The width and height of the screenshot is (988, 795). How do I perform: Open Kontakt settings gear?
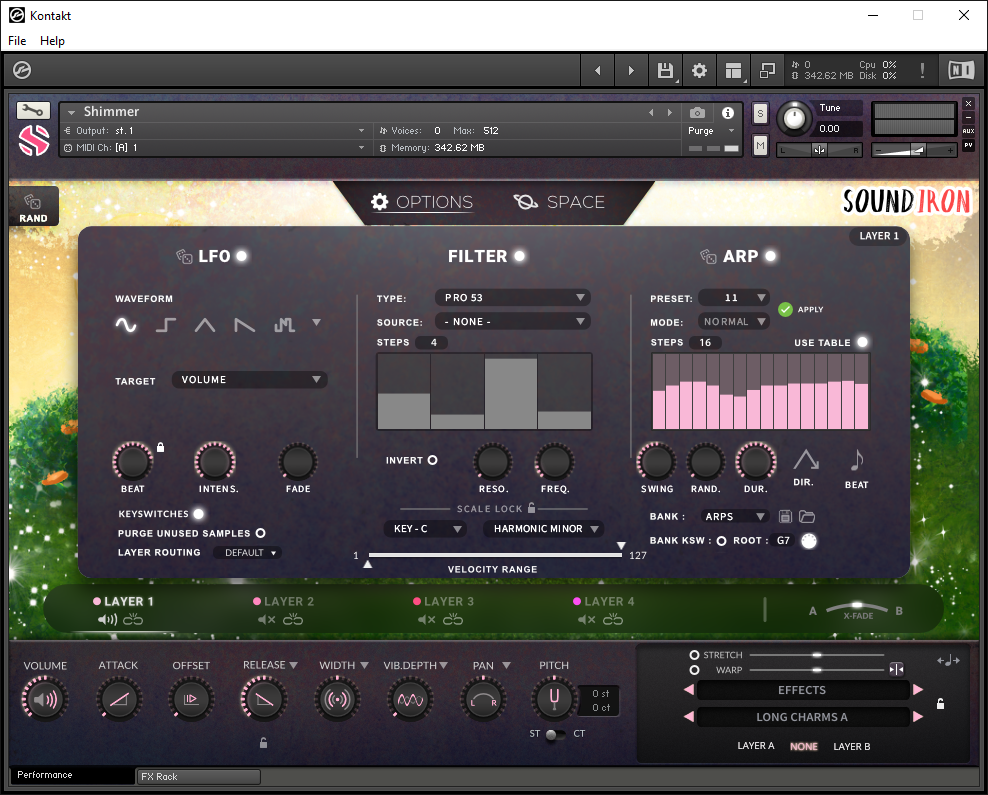pyautogui.click(x=699, y=71)
